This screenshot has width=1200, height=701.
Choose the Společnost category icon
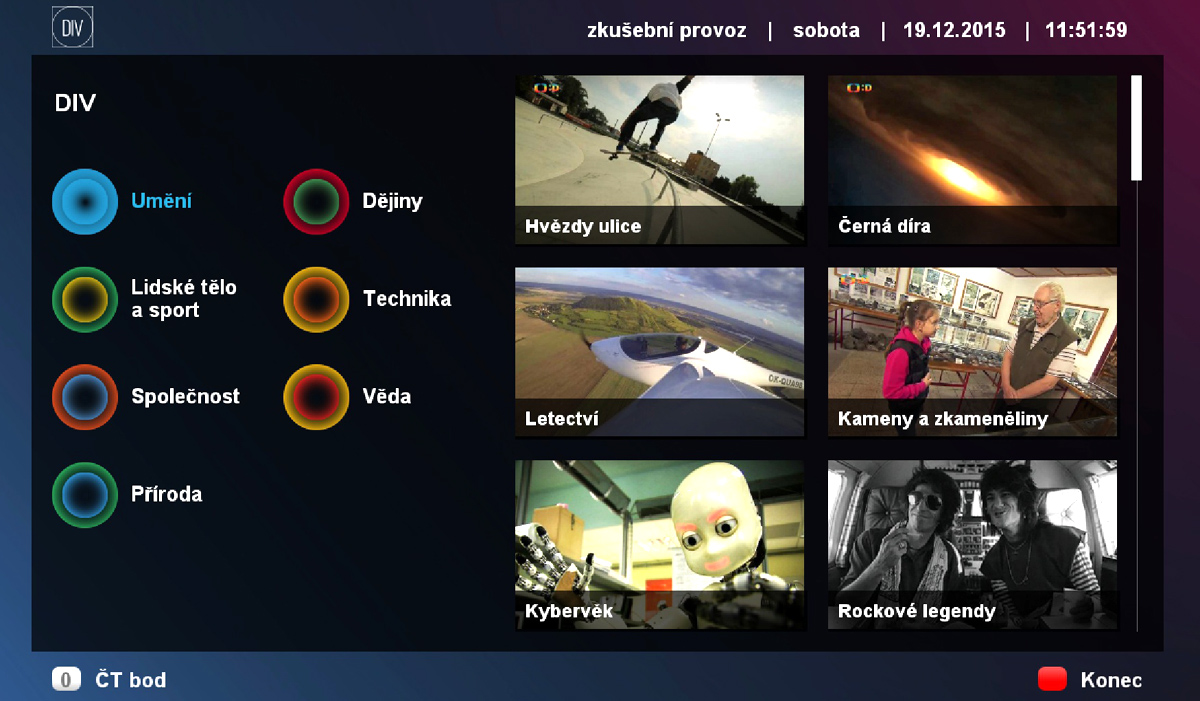pyautogui.click(x=84, y=397)
